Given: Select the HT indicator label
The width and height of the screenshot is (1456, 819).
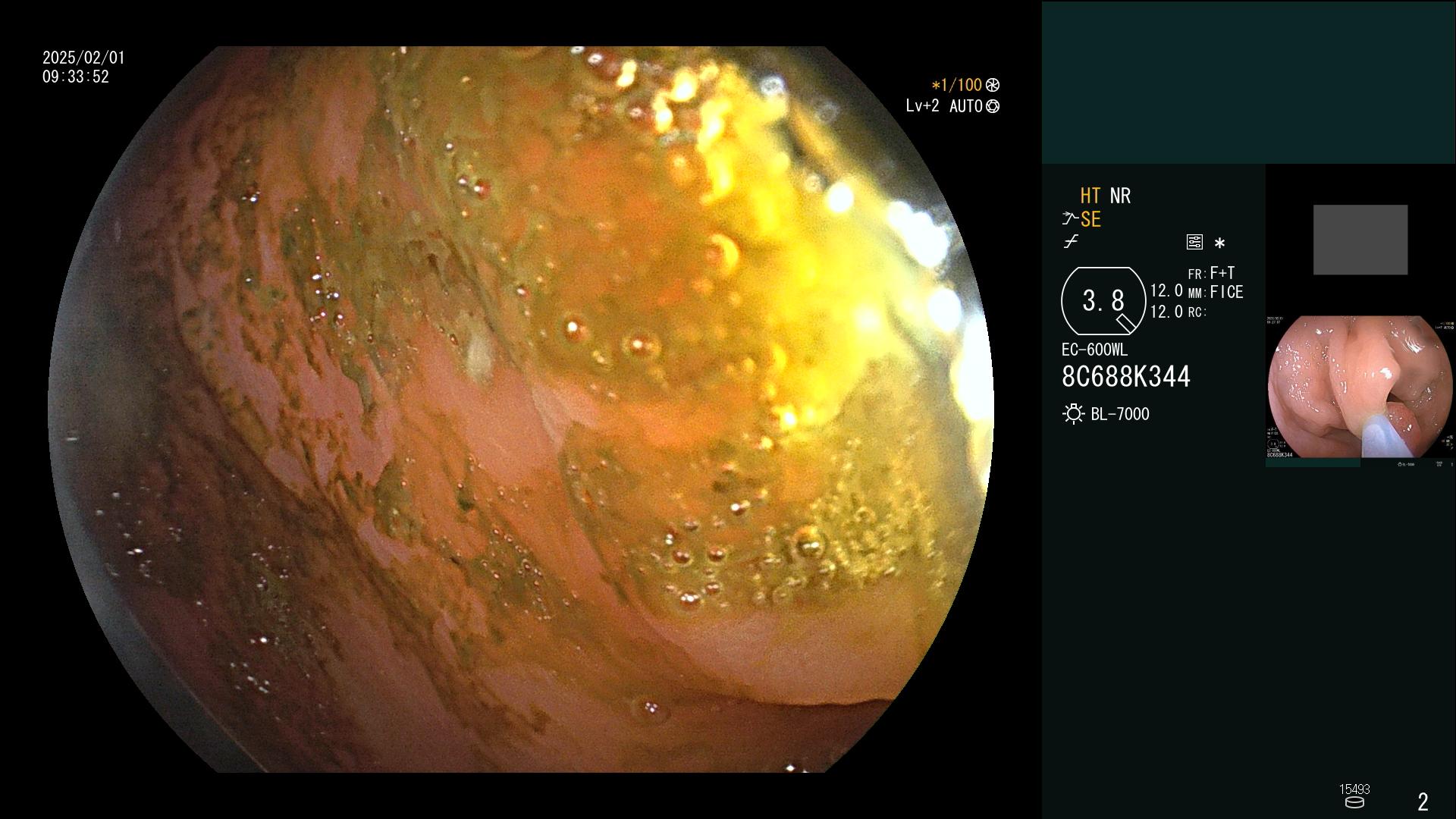Looking at the screenshot, I should click(1090, 196).
